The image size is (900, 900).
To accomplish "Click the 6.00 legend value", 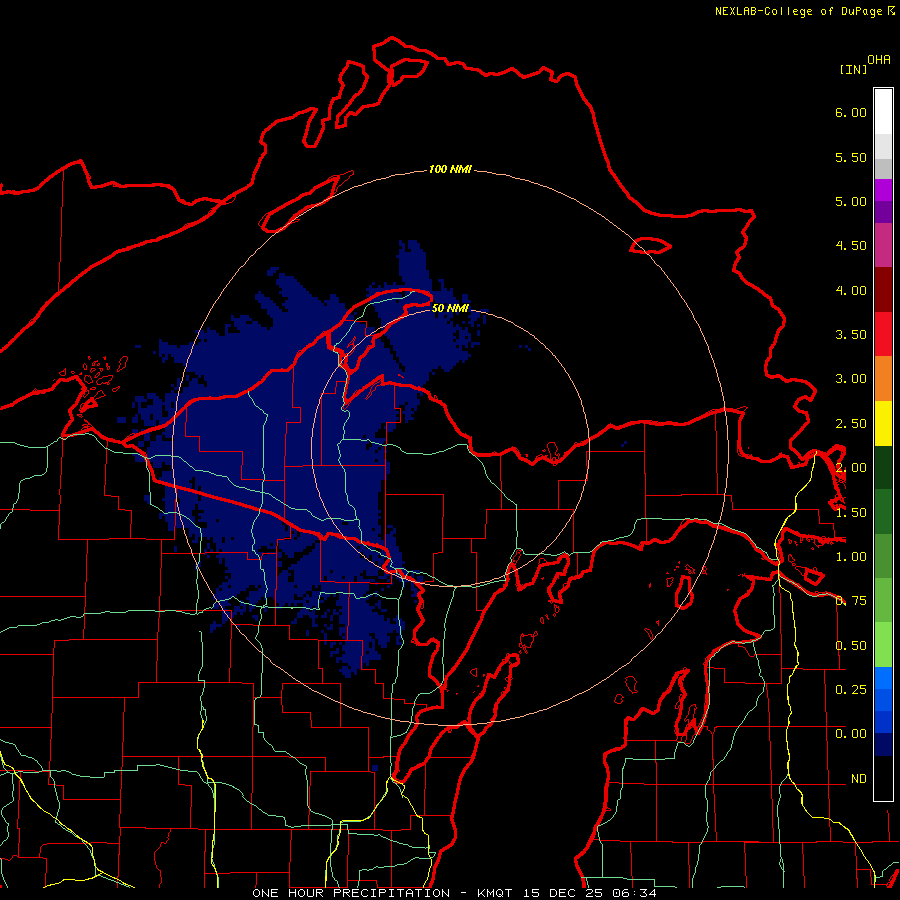I will coord(851,112).
